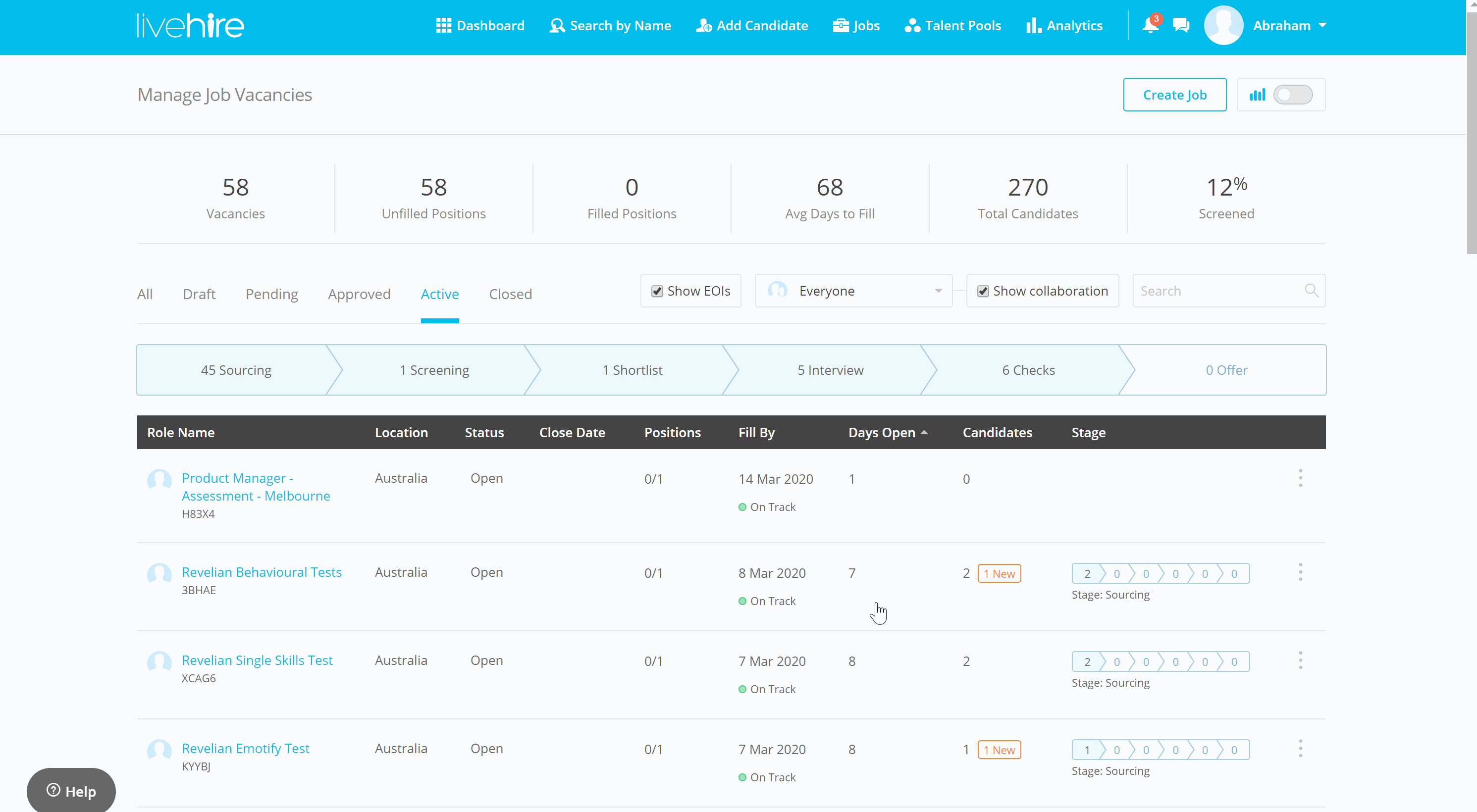
Task: Click avatar beside Product Manager role
Action: click(x=159, y=480)
